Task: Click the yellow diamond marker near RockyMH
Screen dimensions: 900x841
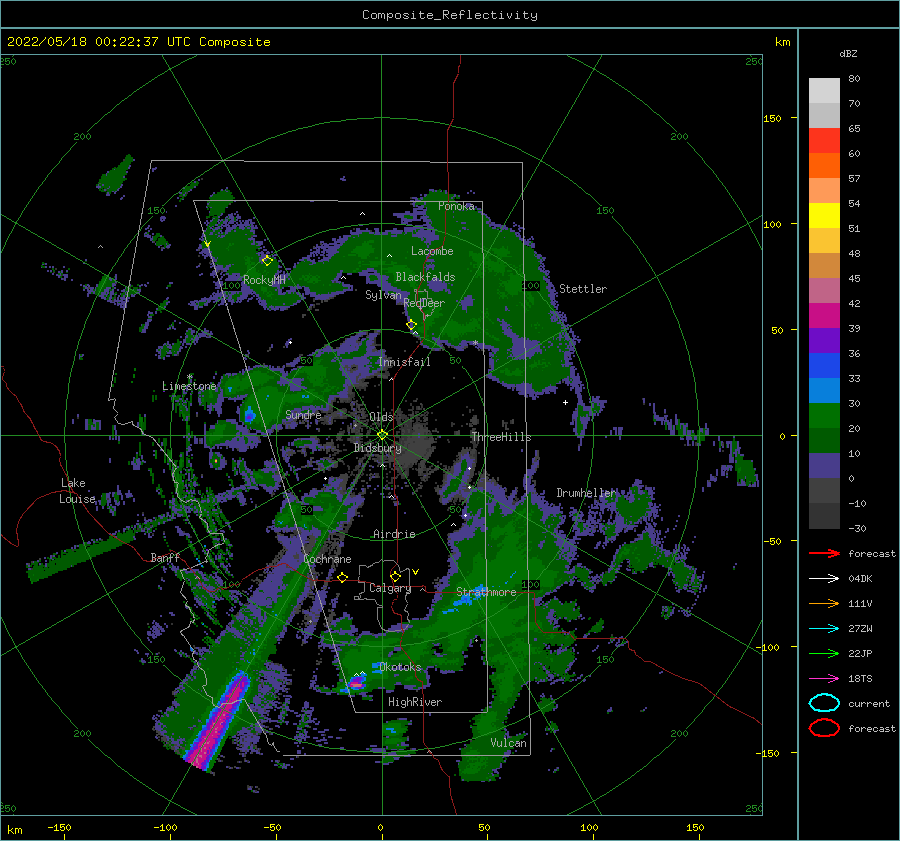Action: pos(267,261)
